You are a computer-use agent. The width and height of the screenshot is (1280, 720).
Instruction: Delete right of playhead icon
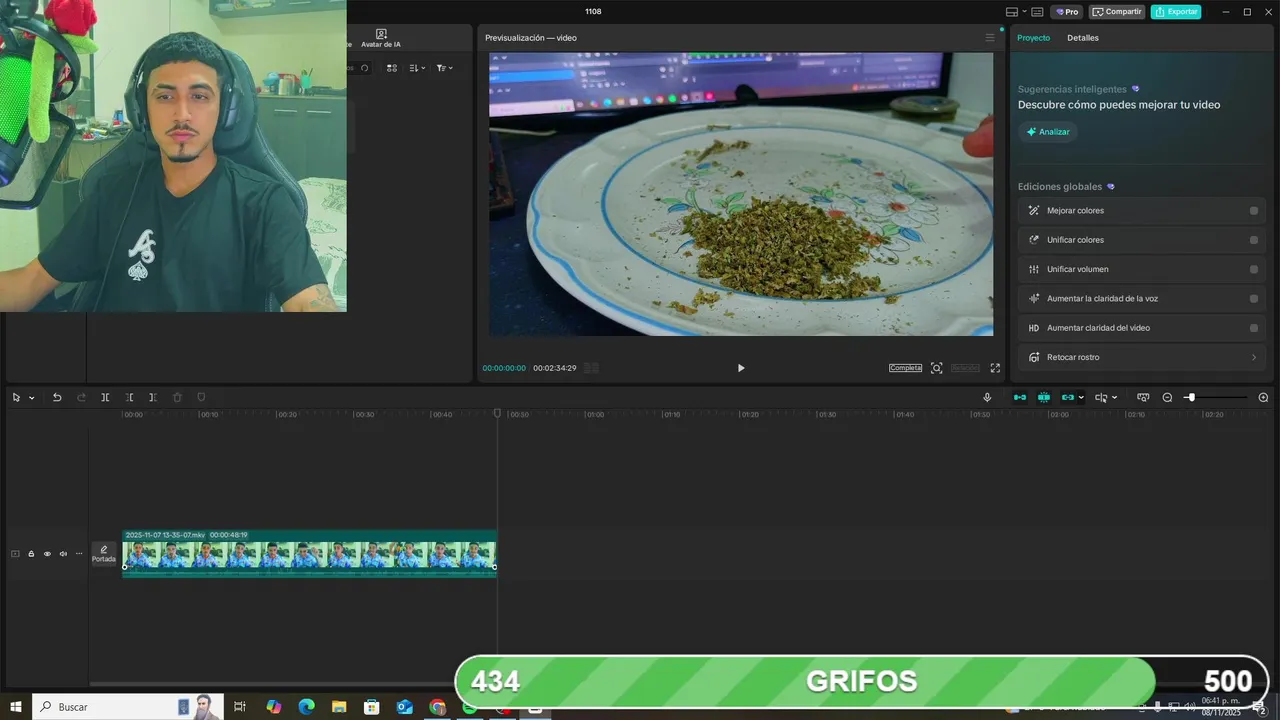pyautogui.click(x=153, y=397)
